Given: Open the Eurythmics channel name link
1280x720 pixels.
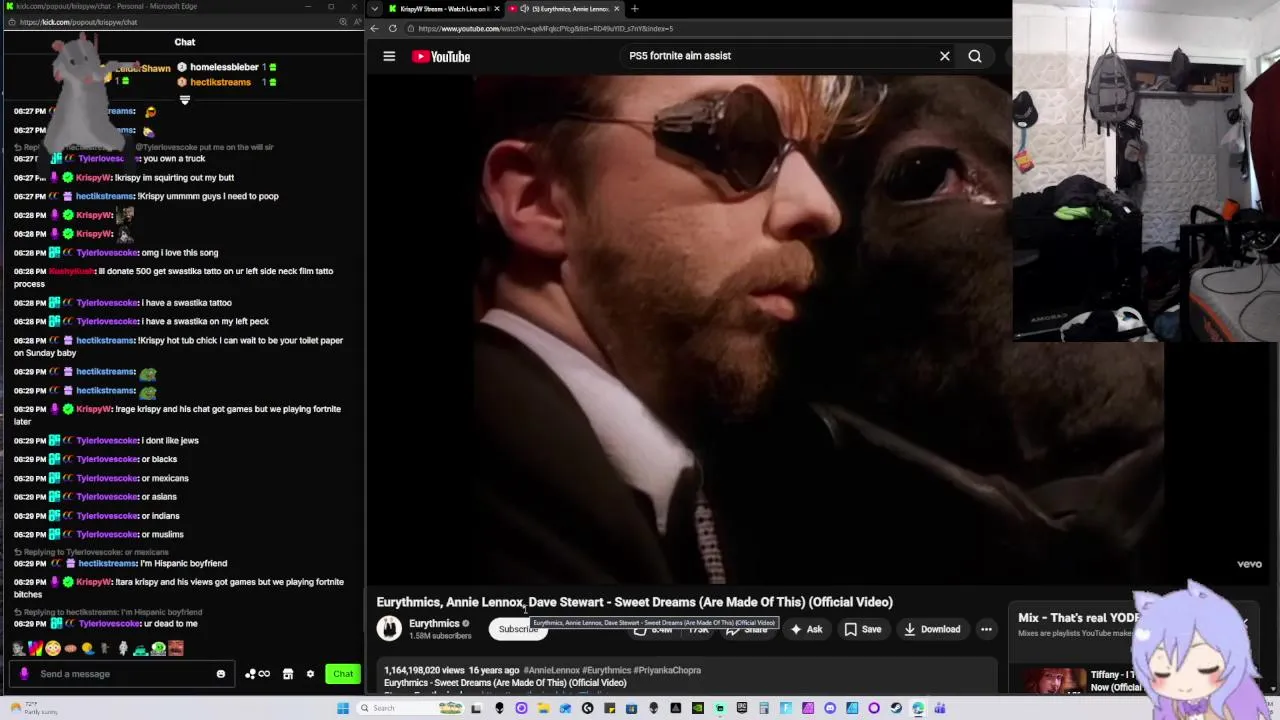Looking at the screenshot, I should tap(434, 623).
